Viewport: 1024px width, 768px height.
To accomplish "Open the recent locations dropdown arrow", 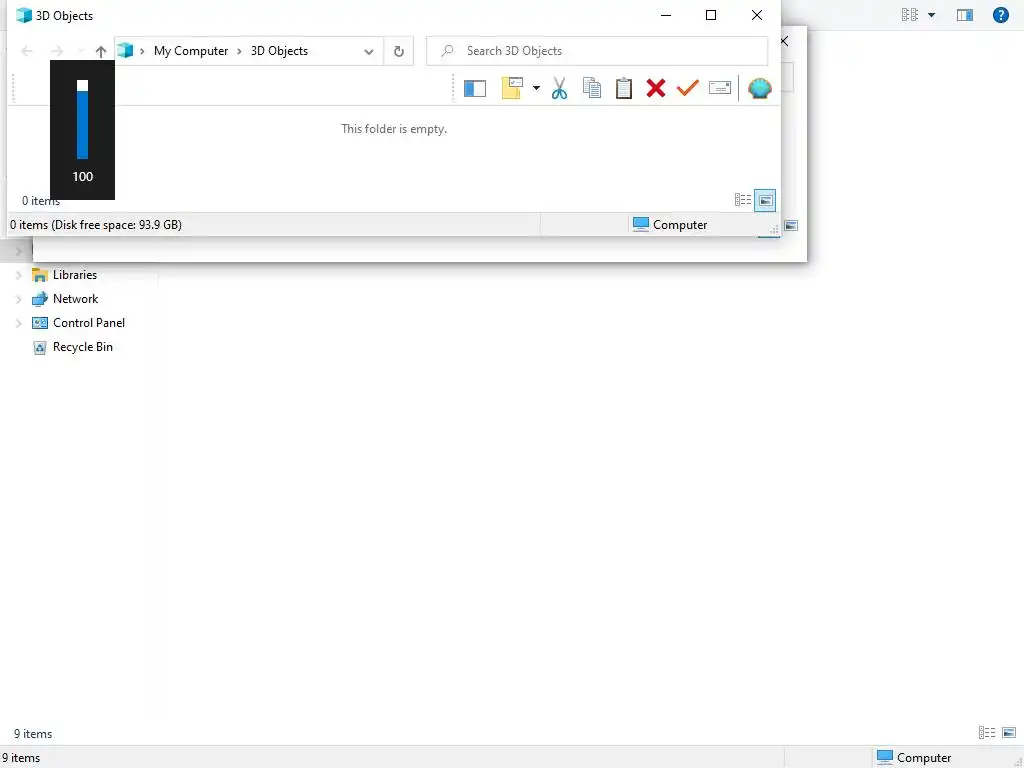I will pyautogui.click(x=80, y=52).
